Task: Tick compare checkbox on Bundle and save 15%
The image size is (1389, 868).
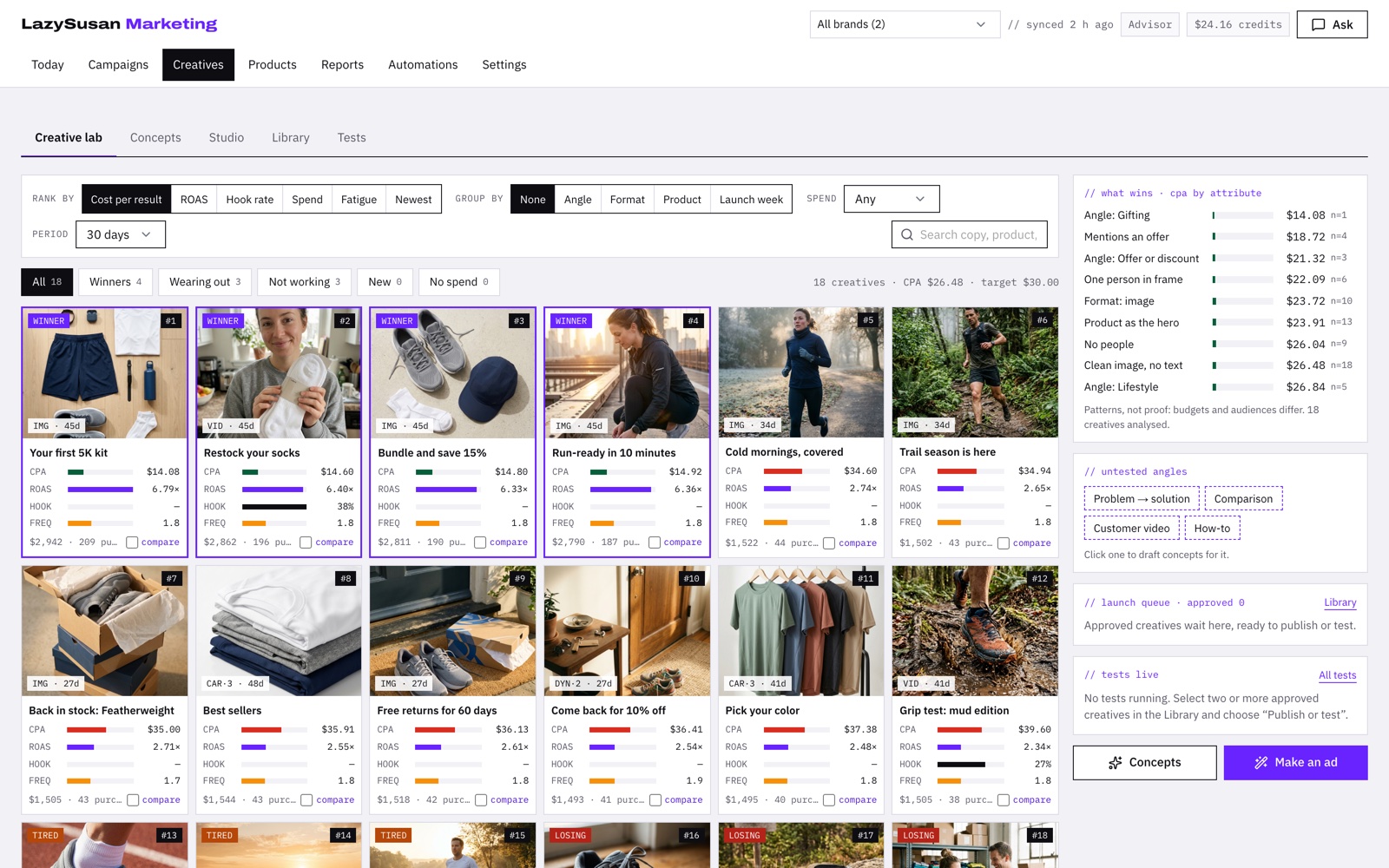Action: 480,542
